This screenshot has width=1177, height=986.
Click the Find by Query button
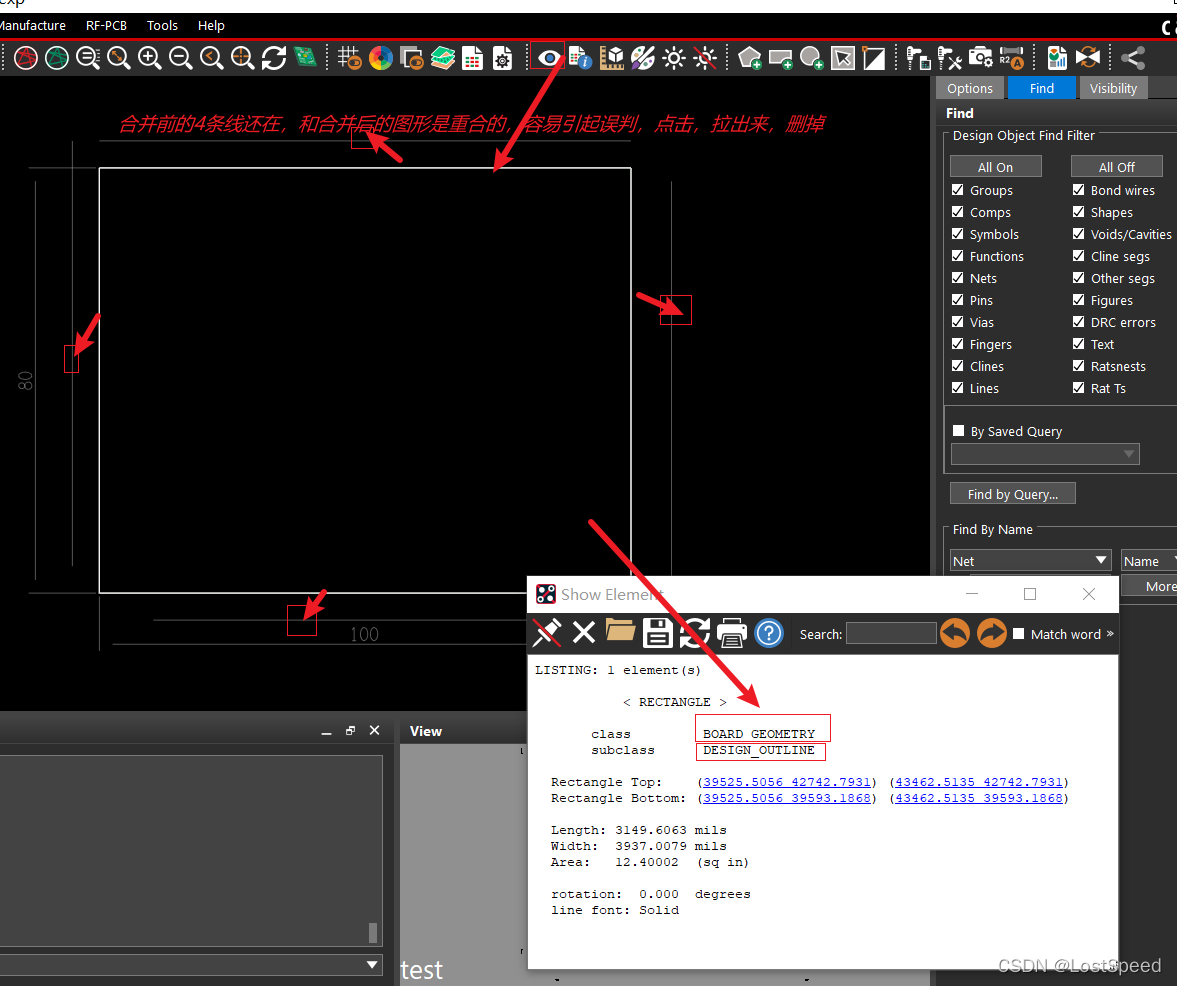(x=1012, y=494)
